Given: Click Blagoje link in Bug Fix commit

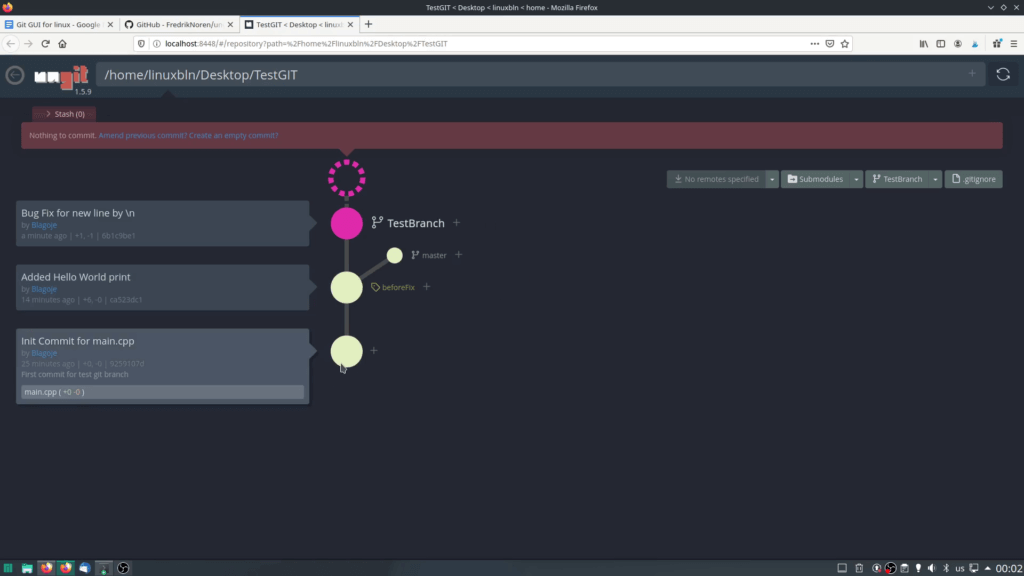Looking at the screenshot, I should click(x=44, y=225).
